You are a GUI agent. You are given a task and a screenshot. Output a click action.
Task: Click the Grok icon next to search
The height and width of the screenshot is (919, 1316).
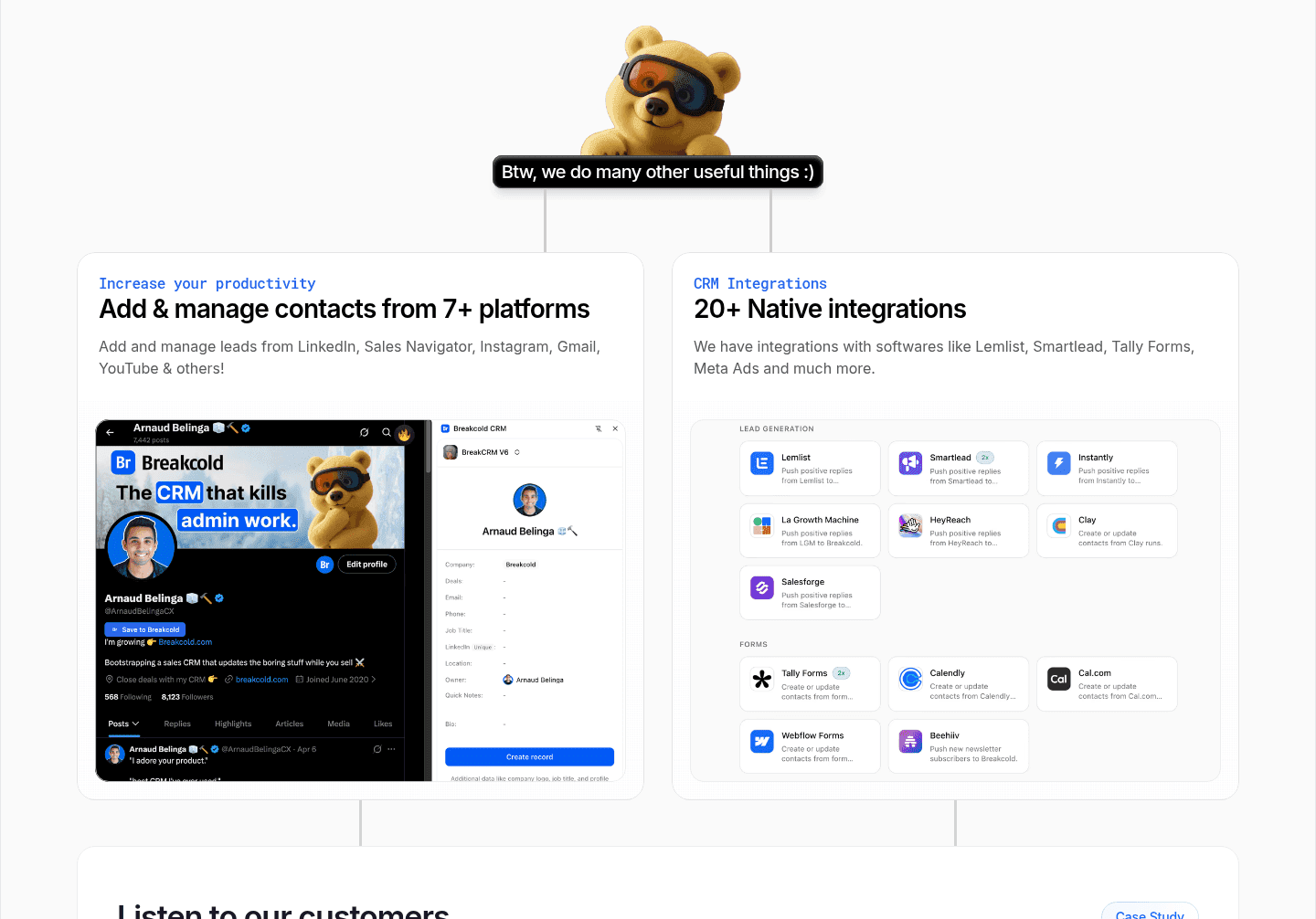point(364,432)
